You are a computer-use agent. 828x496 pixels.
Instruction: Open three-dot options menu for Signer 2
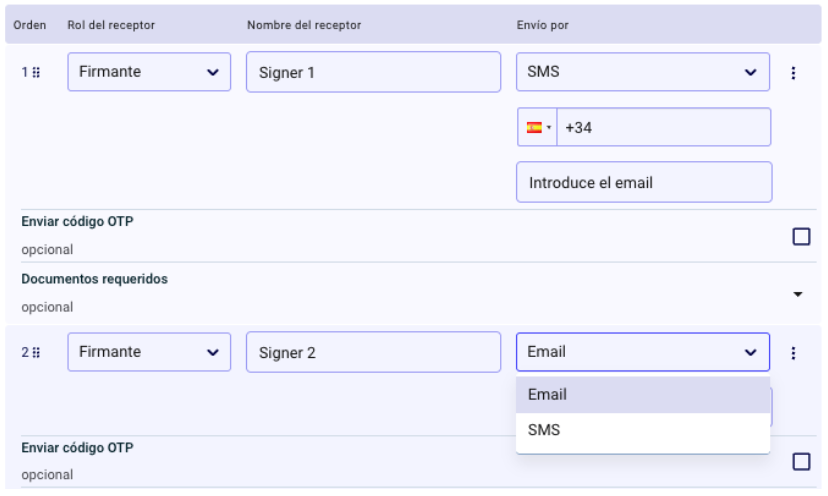(794, 353)
